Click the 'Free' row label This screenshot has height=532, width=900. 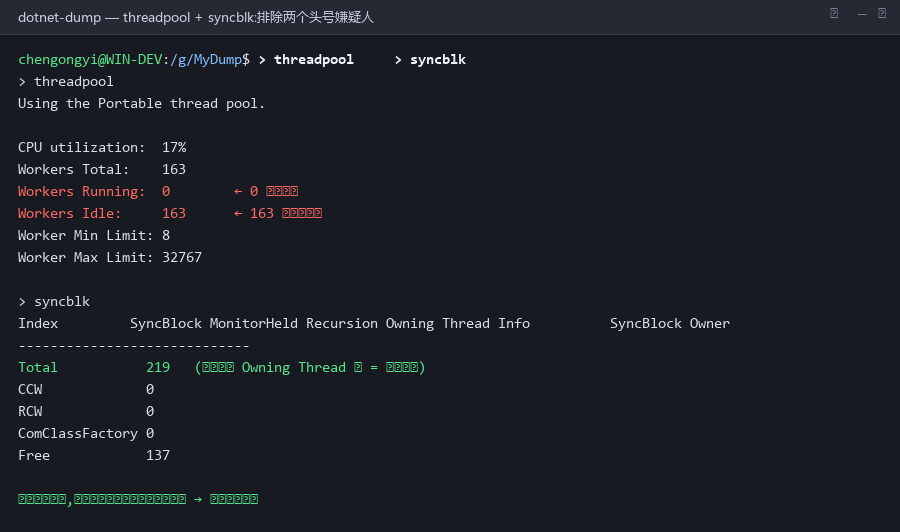click(34, 455)
